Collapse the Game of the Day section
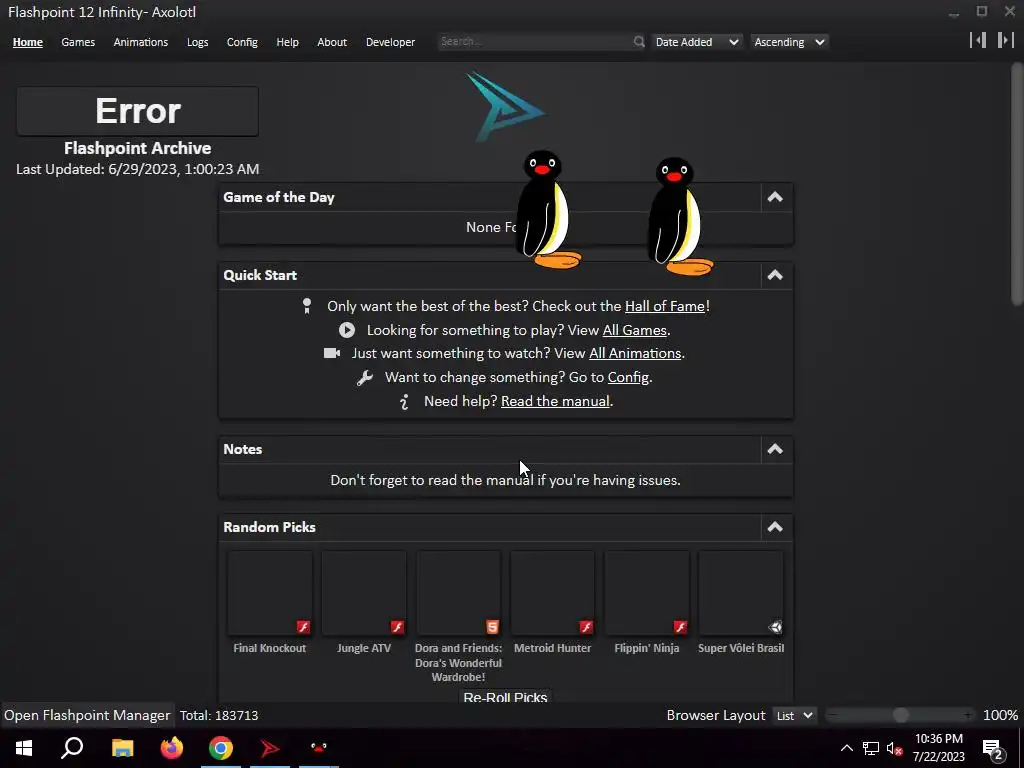Viewport: 1024px width, 768px height. (x=775, y=197)
